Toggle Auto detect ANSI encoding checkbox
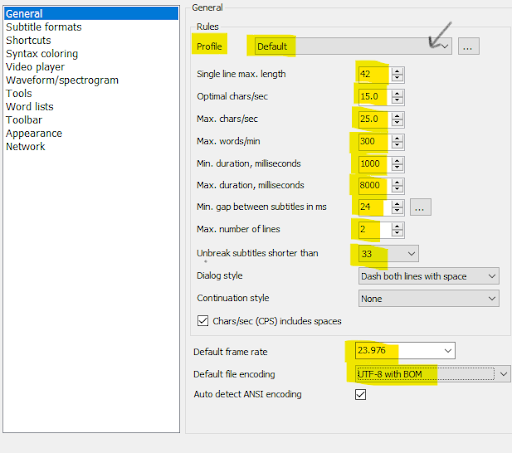This screenshot has width=512, height=453. [360, 394]
